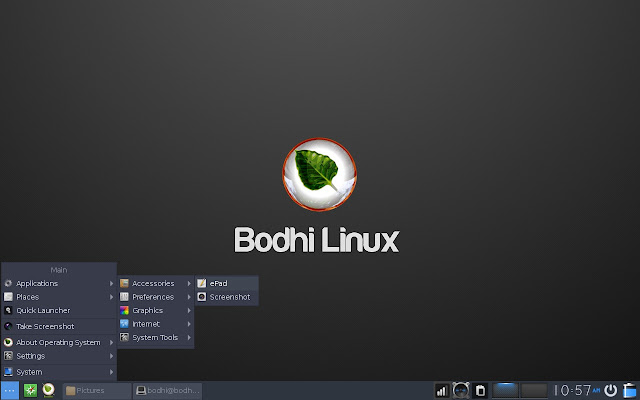Expand About Operating System submenu arrow

pyautogui.click(x=111, y=342)
